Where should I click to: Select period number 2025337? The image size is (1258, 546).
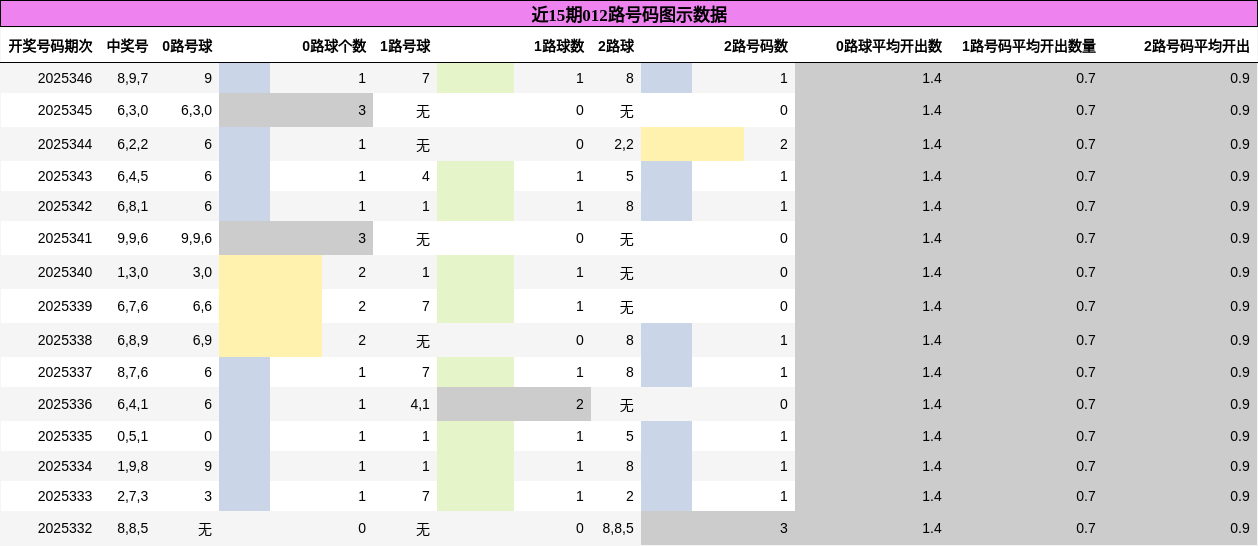(65, 372)
